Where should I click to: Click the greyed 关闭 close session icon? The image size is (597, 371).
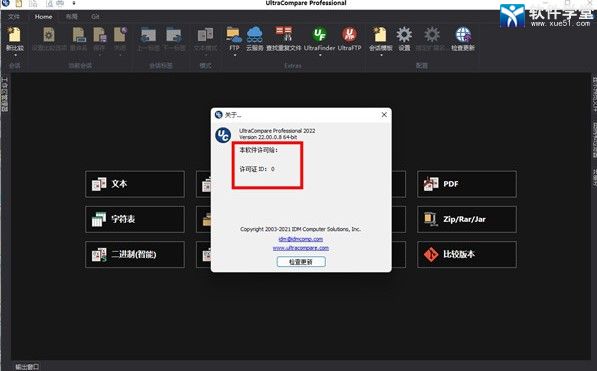(x=120, y=35)
